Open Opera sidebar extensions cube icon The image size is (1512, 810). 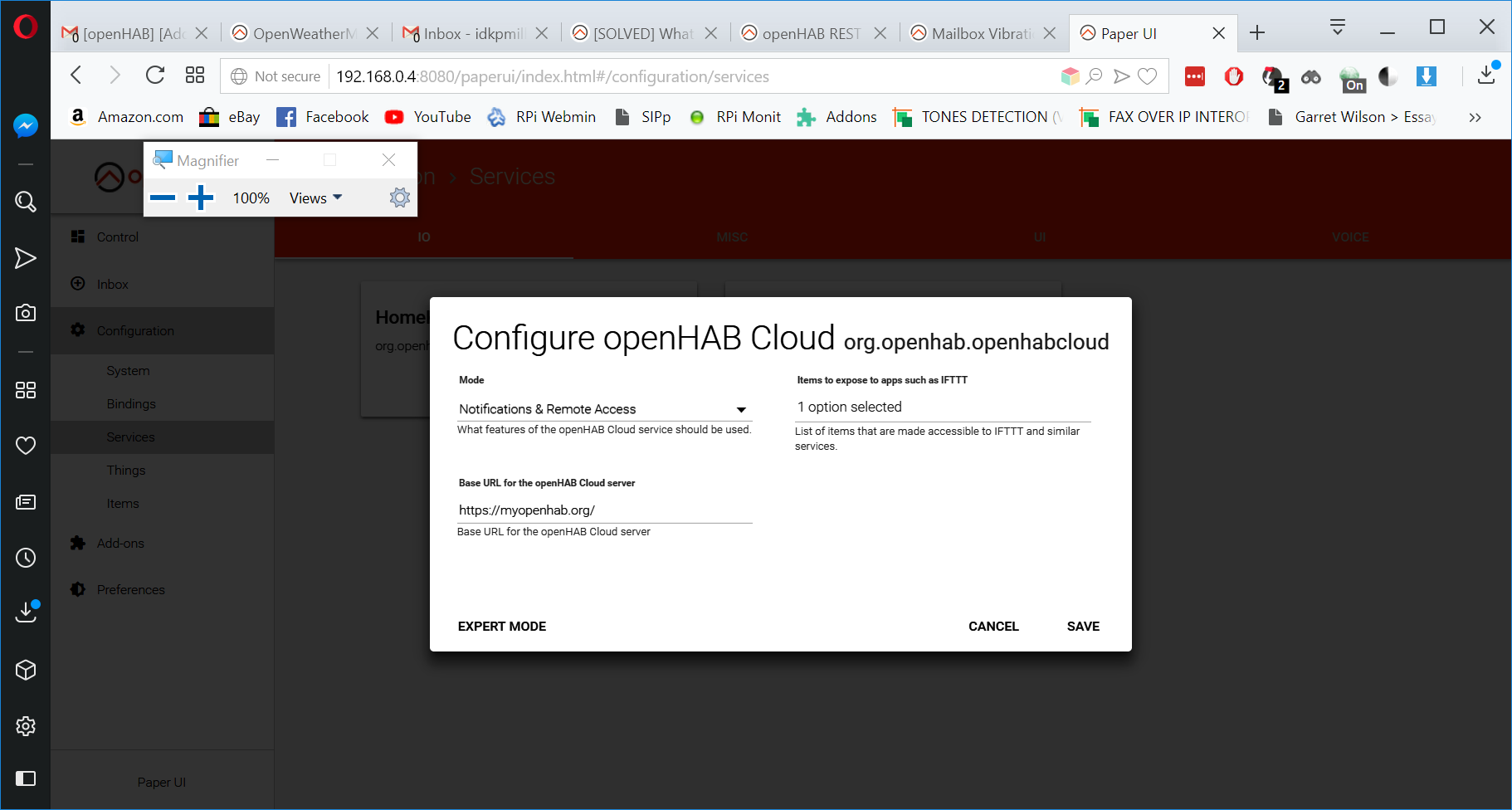[x=26, y=670]
